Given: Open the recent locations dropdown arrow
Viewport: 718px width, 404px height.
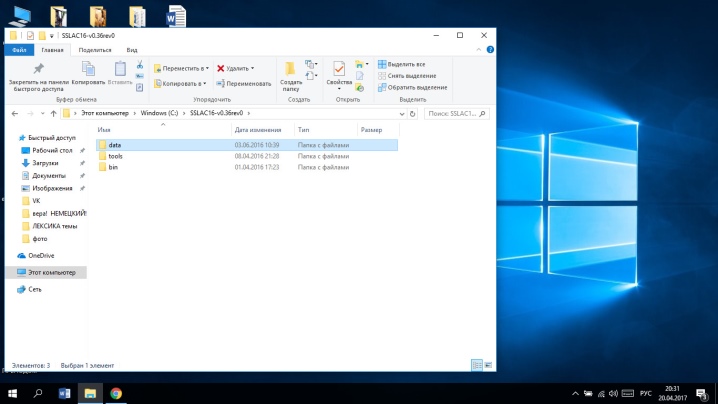Looking at the screenshot, I should click(x=43, y=114).
